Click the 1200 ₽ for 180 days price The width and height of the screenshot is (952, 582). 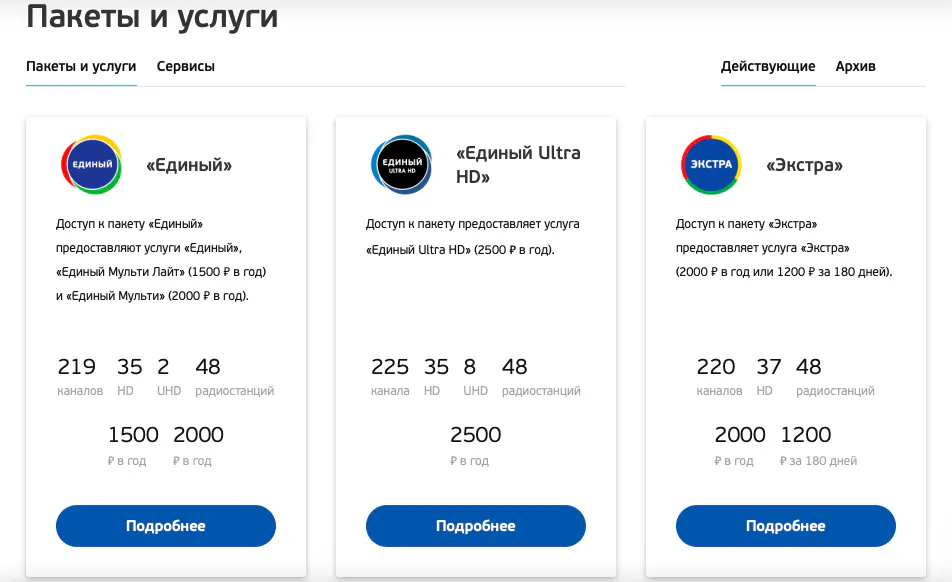pos(806,436)
